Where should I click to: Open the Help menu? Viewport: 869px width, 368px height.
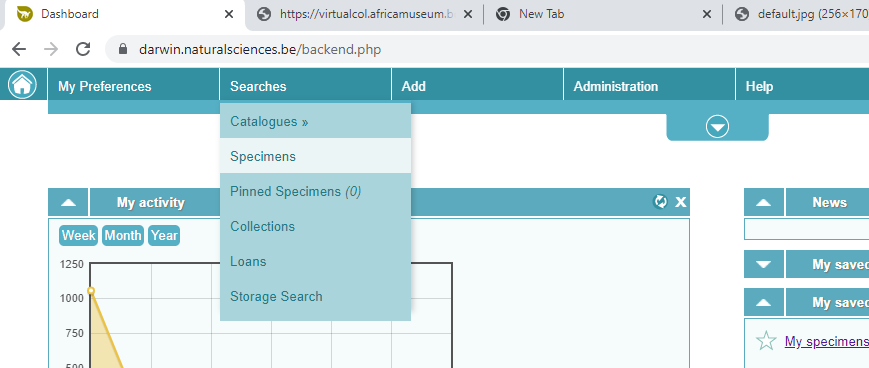coord(802,86)
